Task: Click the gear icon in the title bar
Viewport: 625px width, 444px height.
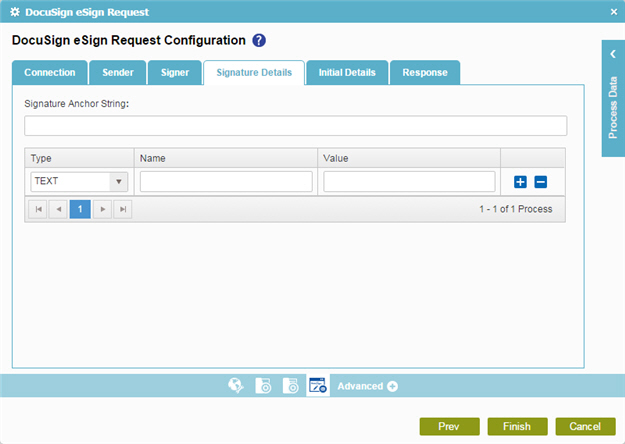Action: coord(15,12)
